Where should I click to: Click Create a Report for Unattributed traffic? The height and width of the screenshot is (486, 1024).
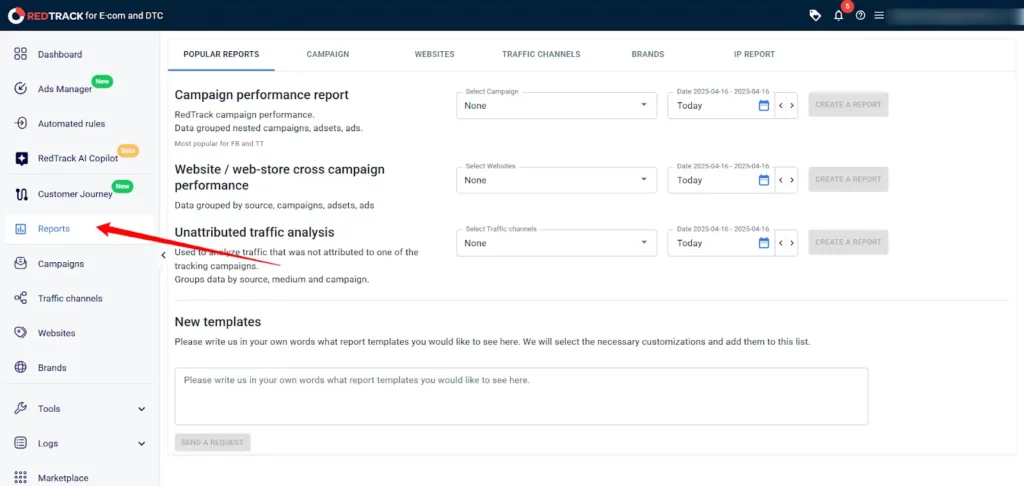point(848,242)
